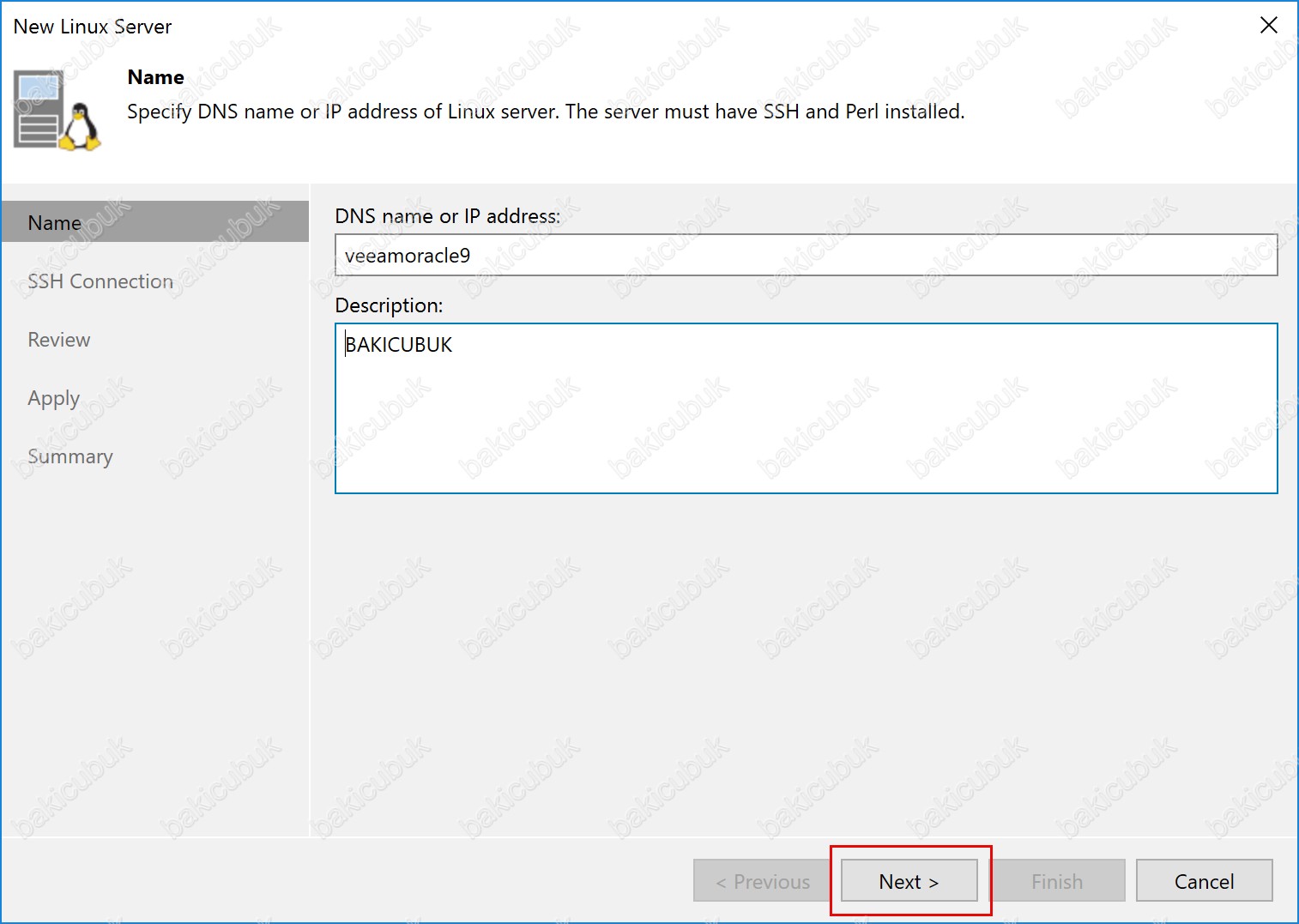Click the DNS name or IP address field
This screenshot has height=924, width=1299.
[x=806, y=255]
